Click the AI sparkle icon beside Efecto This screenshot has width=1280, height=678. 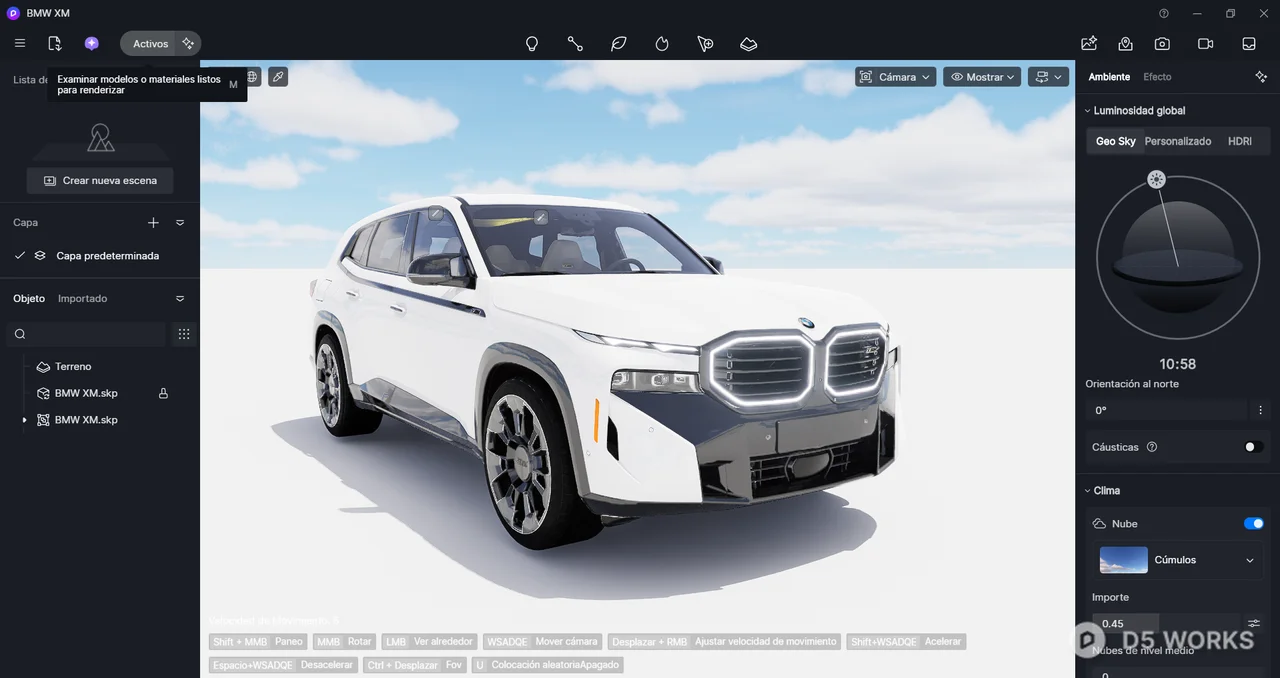1260,77
